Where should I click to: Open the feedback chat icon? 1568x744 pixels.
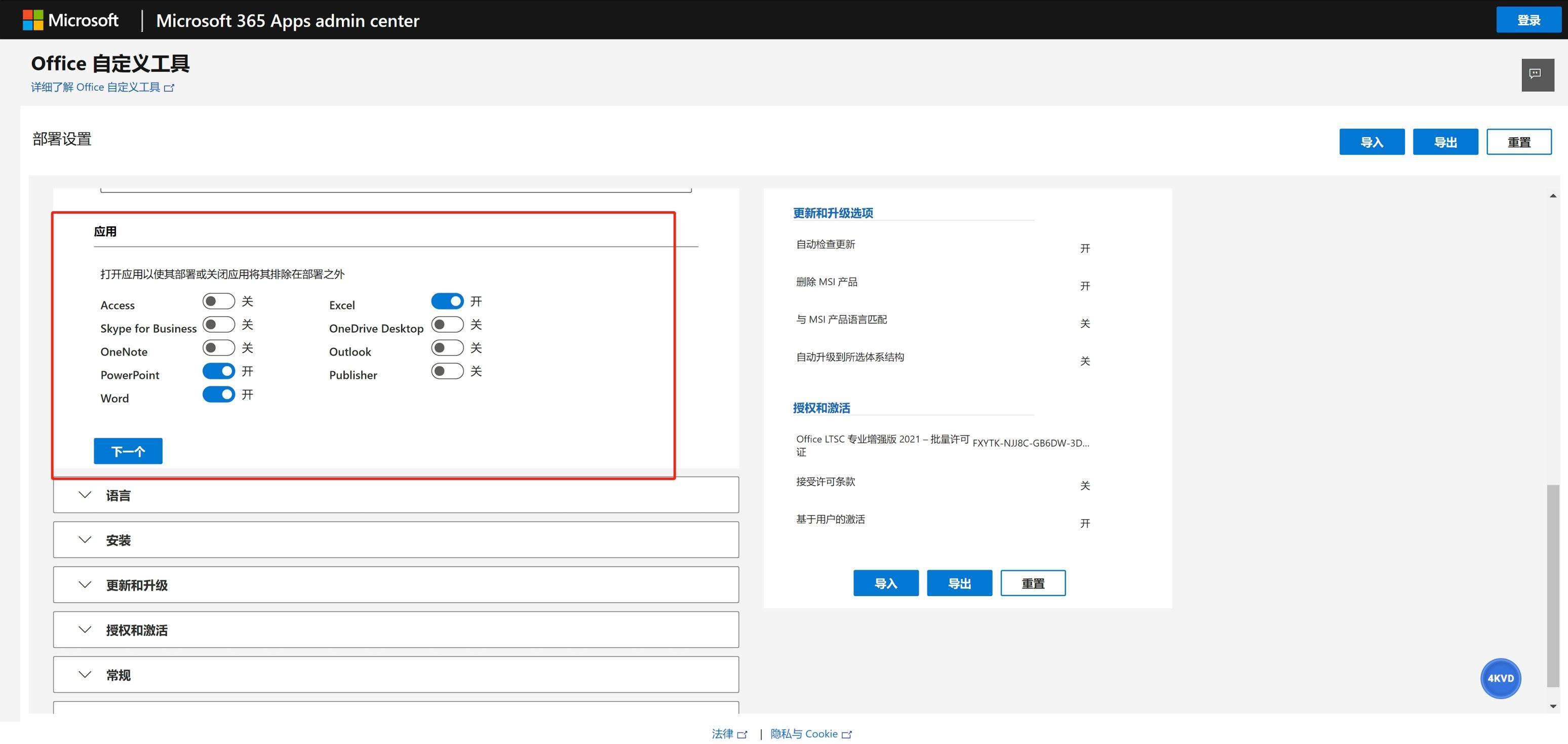(x=1537, y=74)
